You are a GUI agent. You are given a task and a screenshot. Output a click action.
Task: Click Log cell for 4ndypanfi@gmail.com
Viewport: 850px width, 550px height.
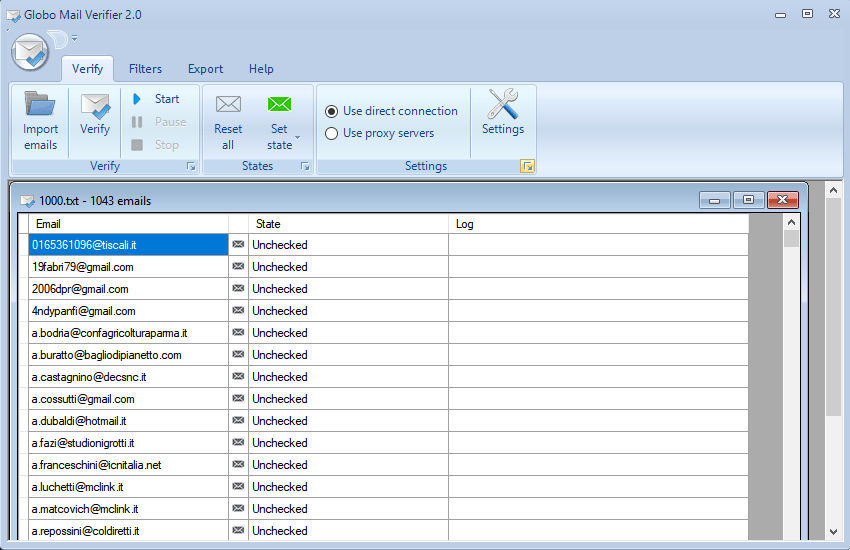click(x=598, y=310)
